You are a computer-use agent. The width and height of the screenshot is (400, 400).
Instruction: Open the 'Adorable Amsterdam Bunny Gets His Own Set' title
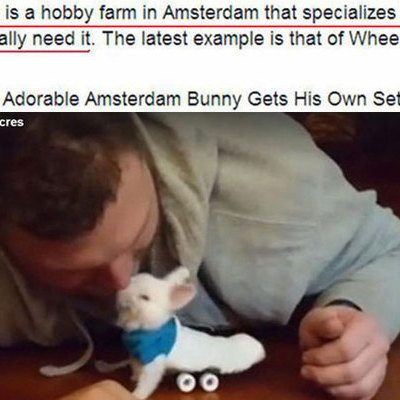[x=202, y=99]
